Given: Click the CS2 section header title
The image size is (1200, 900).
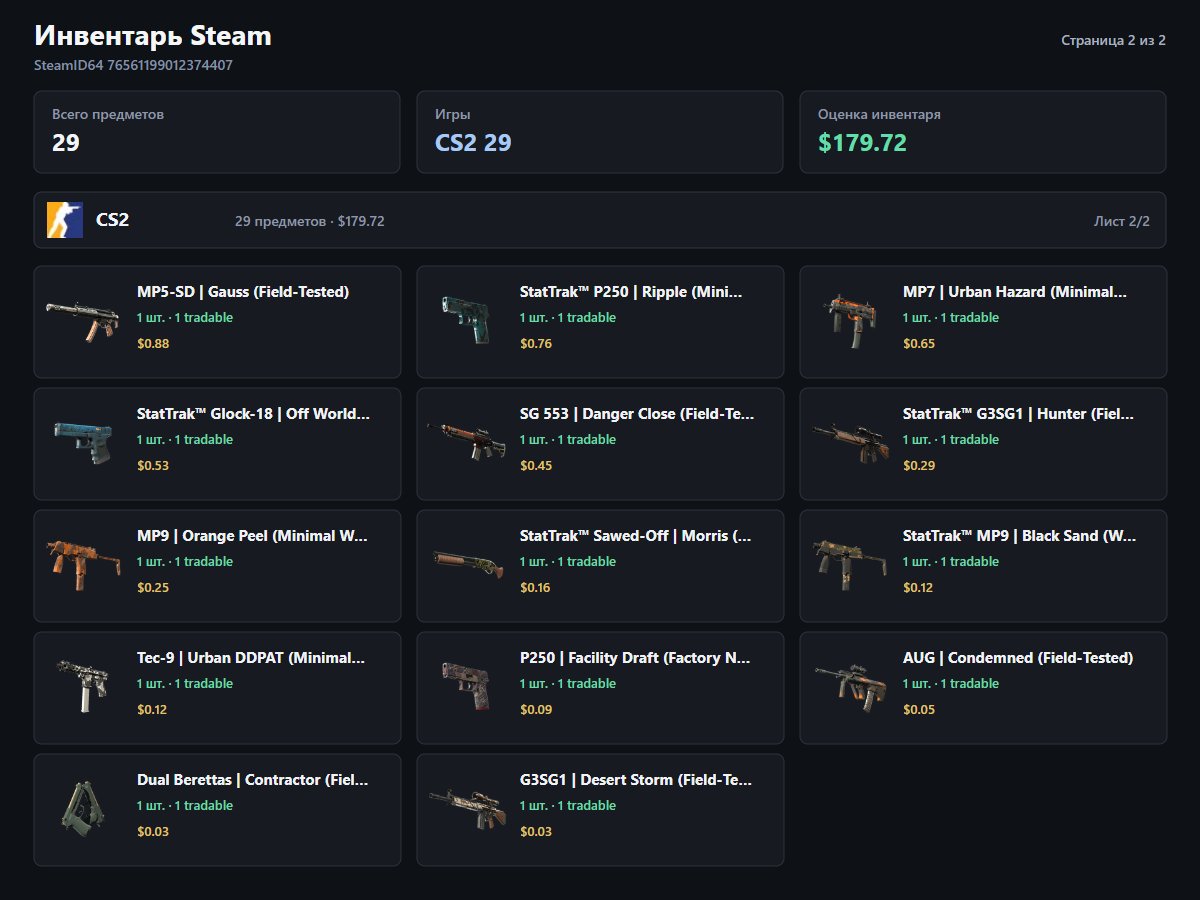Looking at the screenshot, I should [x=112, y=220].
